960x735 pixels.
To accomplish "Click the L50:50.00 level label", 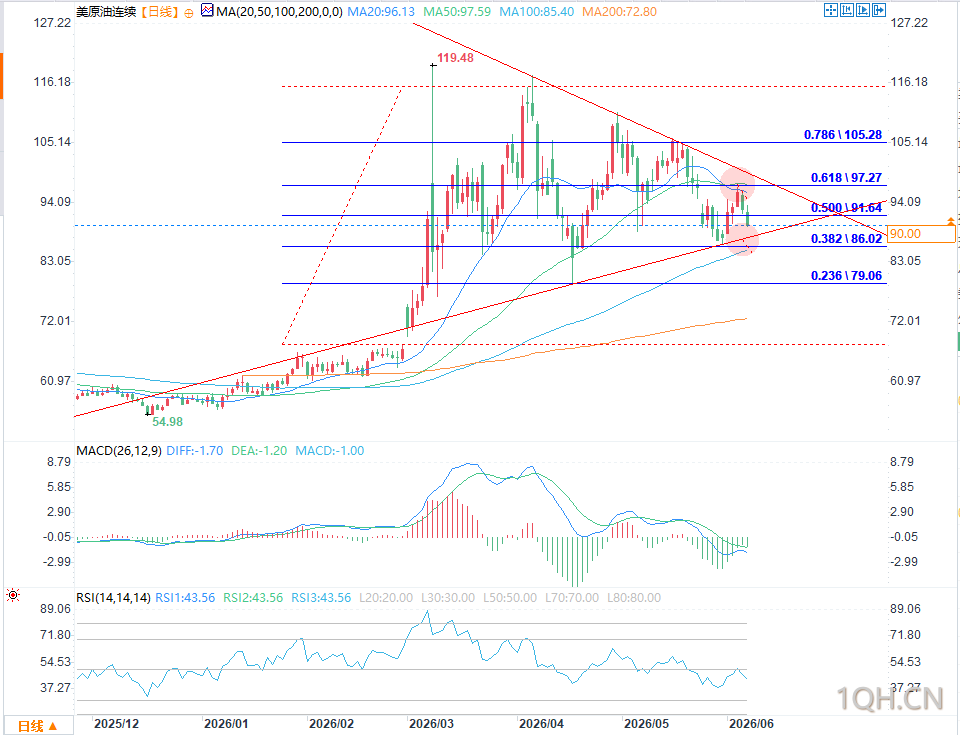I will click(x=510, y=598).
